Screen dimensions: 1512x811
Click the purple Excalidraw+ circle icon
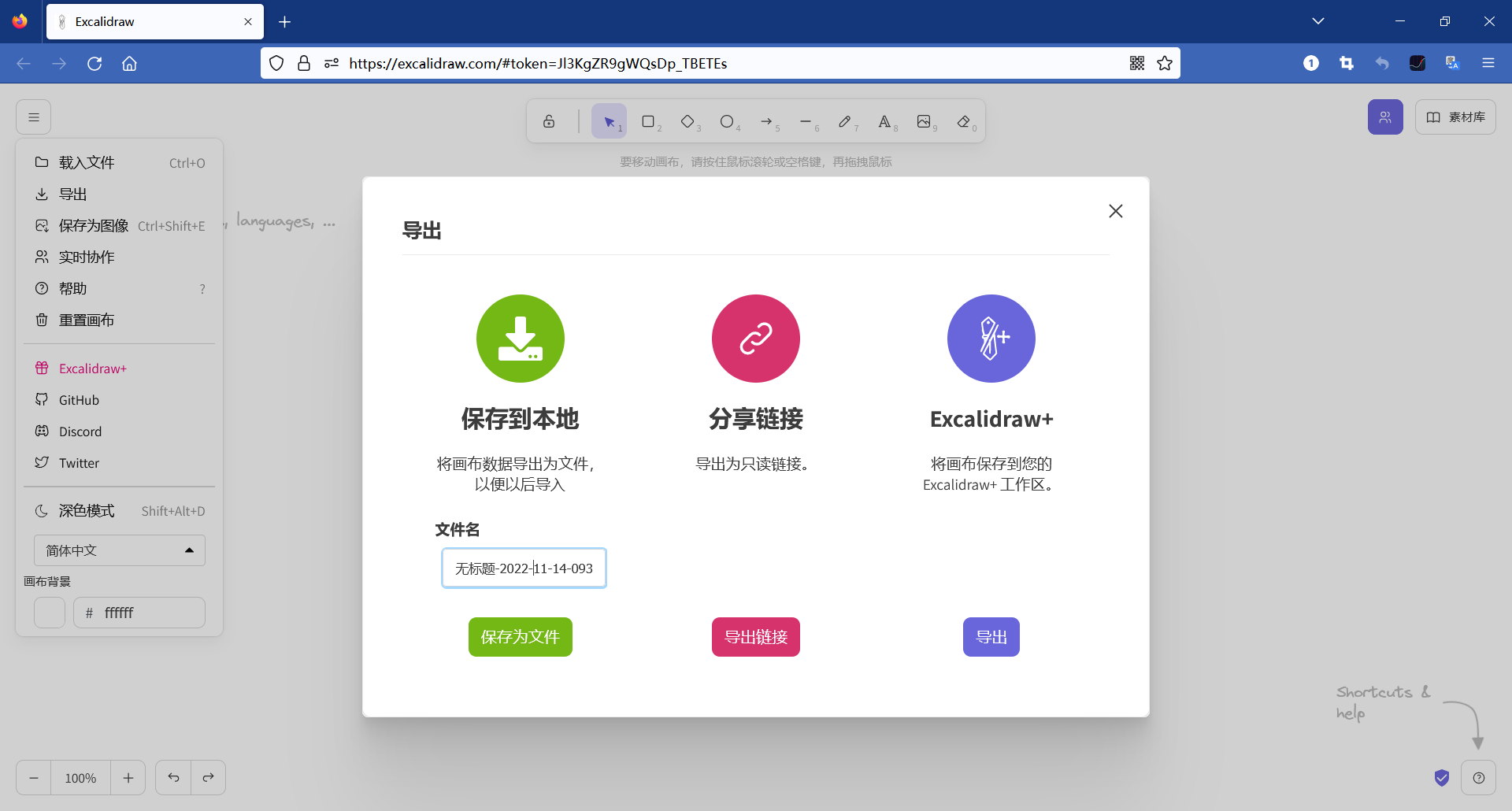pyautogui.click(x=991, y=339)
